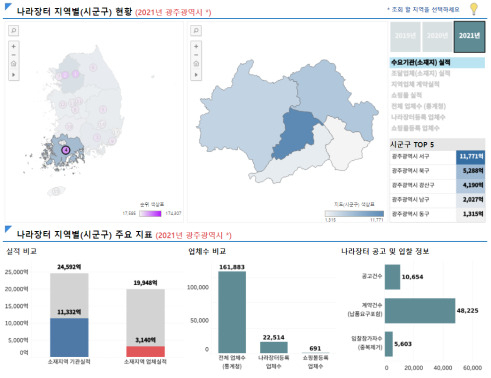491x378 pixels.
Task: Switch to the 2019년 year tab
Action: [405, 36]
